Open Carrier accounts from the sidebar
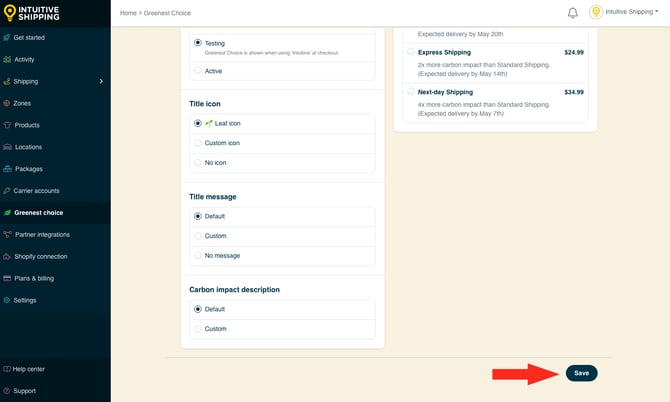670x402 pixels. [36, 190]
